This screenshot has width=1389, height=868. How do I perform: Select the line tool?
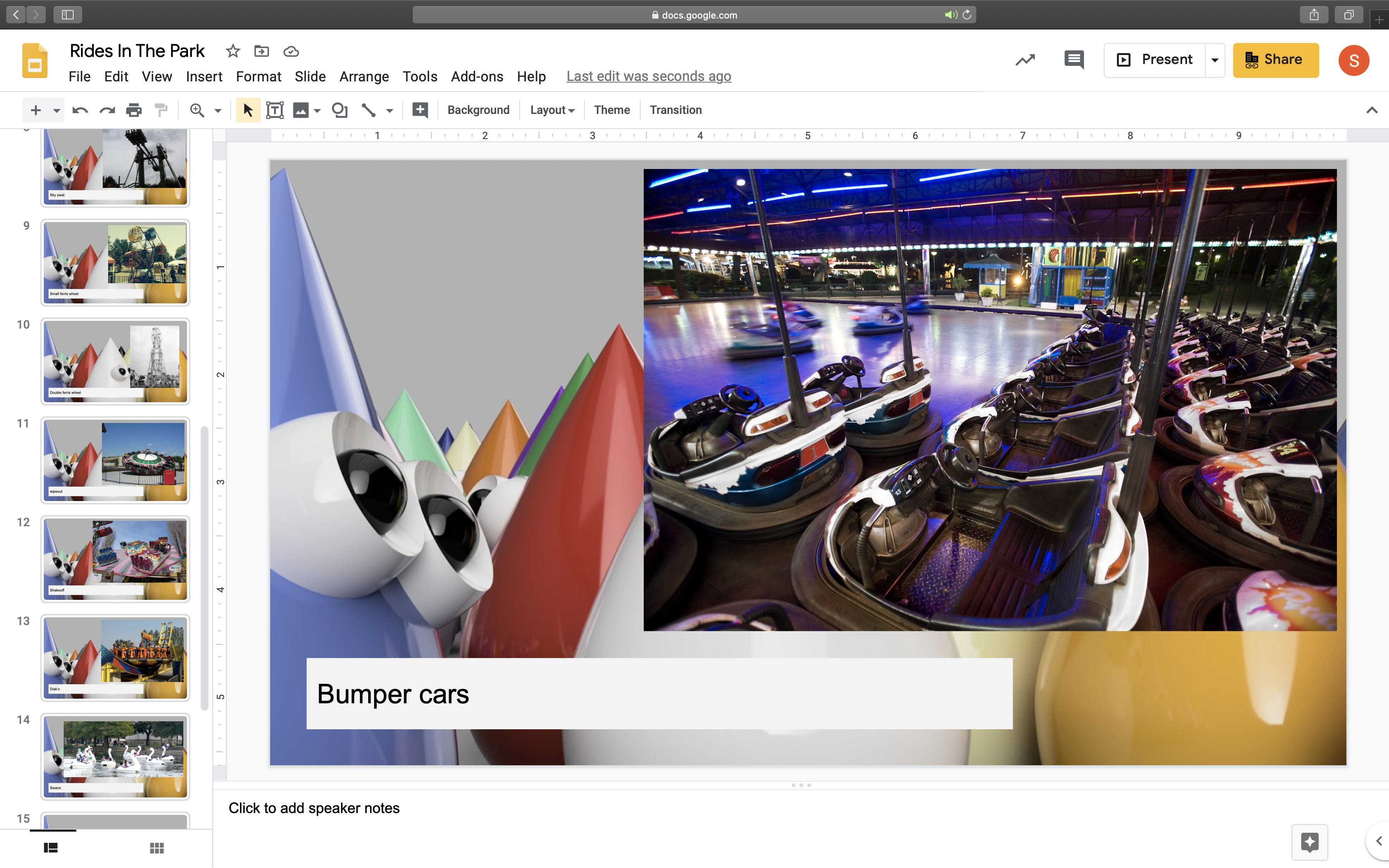tap(369, 110)
